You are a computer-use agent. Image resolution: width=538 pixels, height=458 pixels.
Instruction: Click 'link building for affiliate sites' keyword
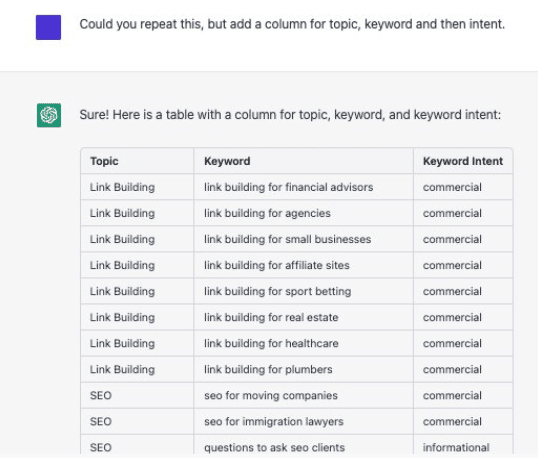277,265
